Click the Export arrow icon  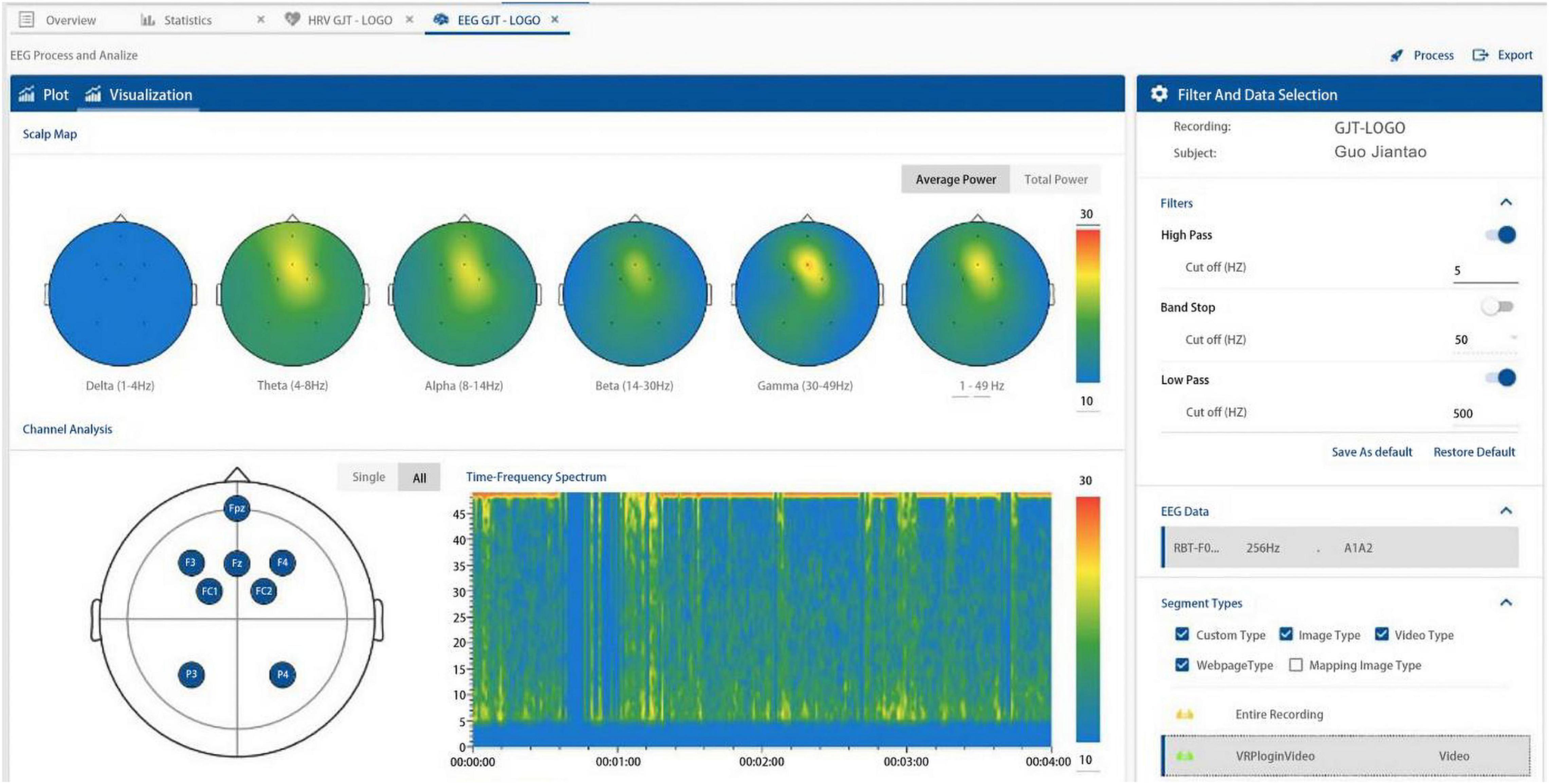[1480, 55]
